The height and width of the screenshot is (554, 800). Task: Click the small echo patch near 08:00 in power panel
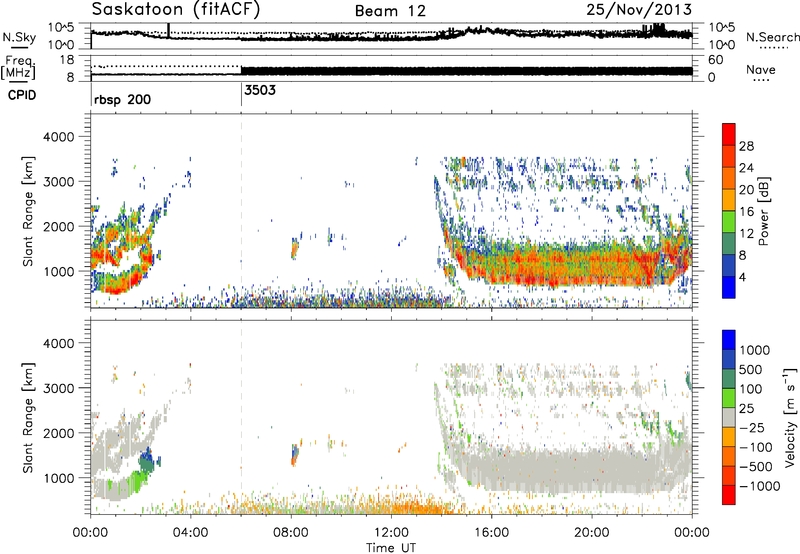click(294, 247)
